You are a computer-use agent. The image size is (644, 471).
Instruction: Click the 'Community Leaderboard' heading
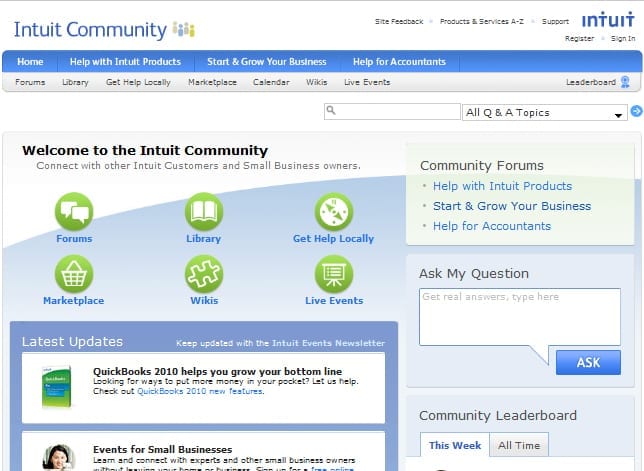[498, 415]
